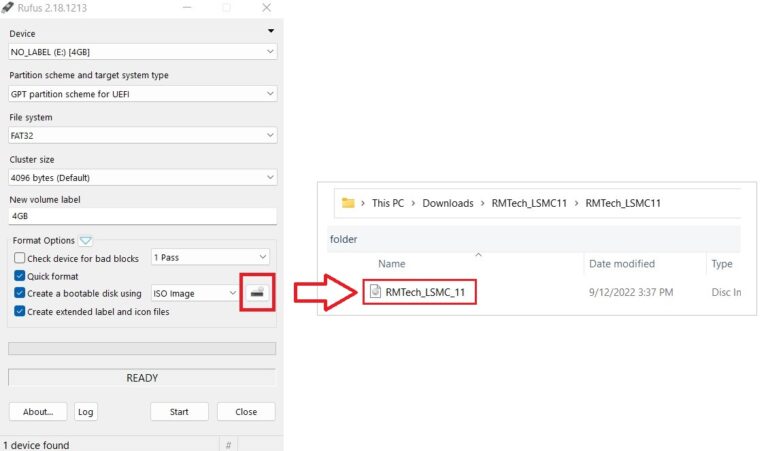The image size is (768, 451).
Task: Open the Partition scheme dropdown
Action: click(143, 94)
